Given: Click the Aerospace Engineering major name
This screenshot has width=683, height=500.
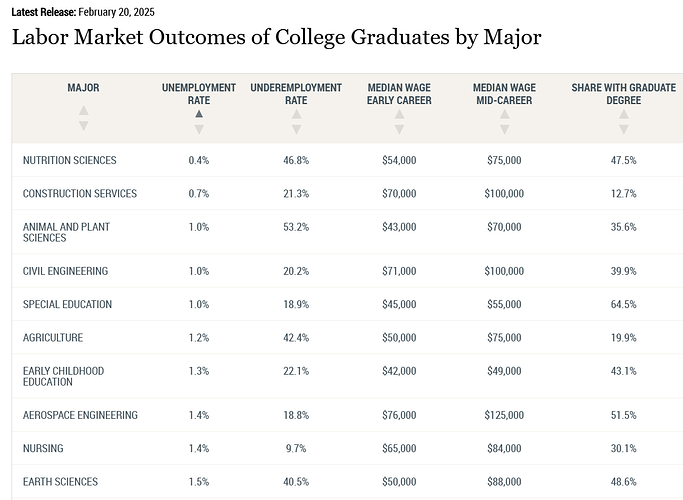Looking at the screenshot, I should [80, 415].
